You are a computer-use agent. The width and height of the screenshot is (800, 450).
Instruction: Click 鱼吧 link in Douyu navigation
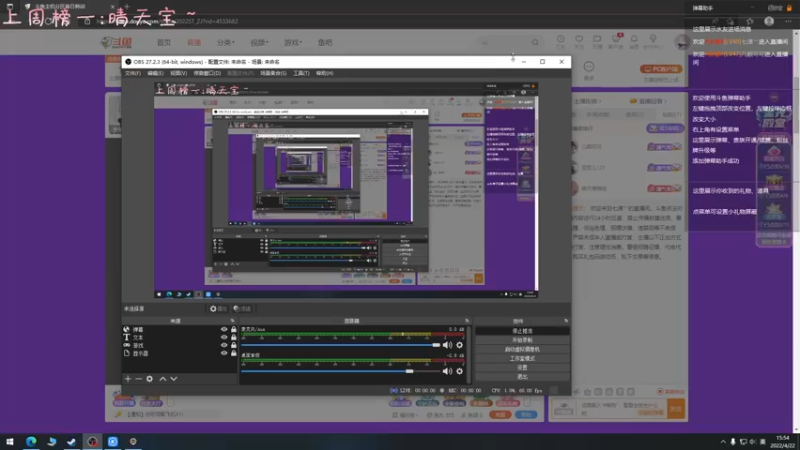[325, 42]
